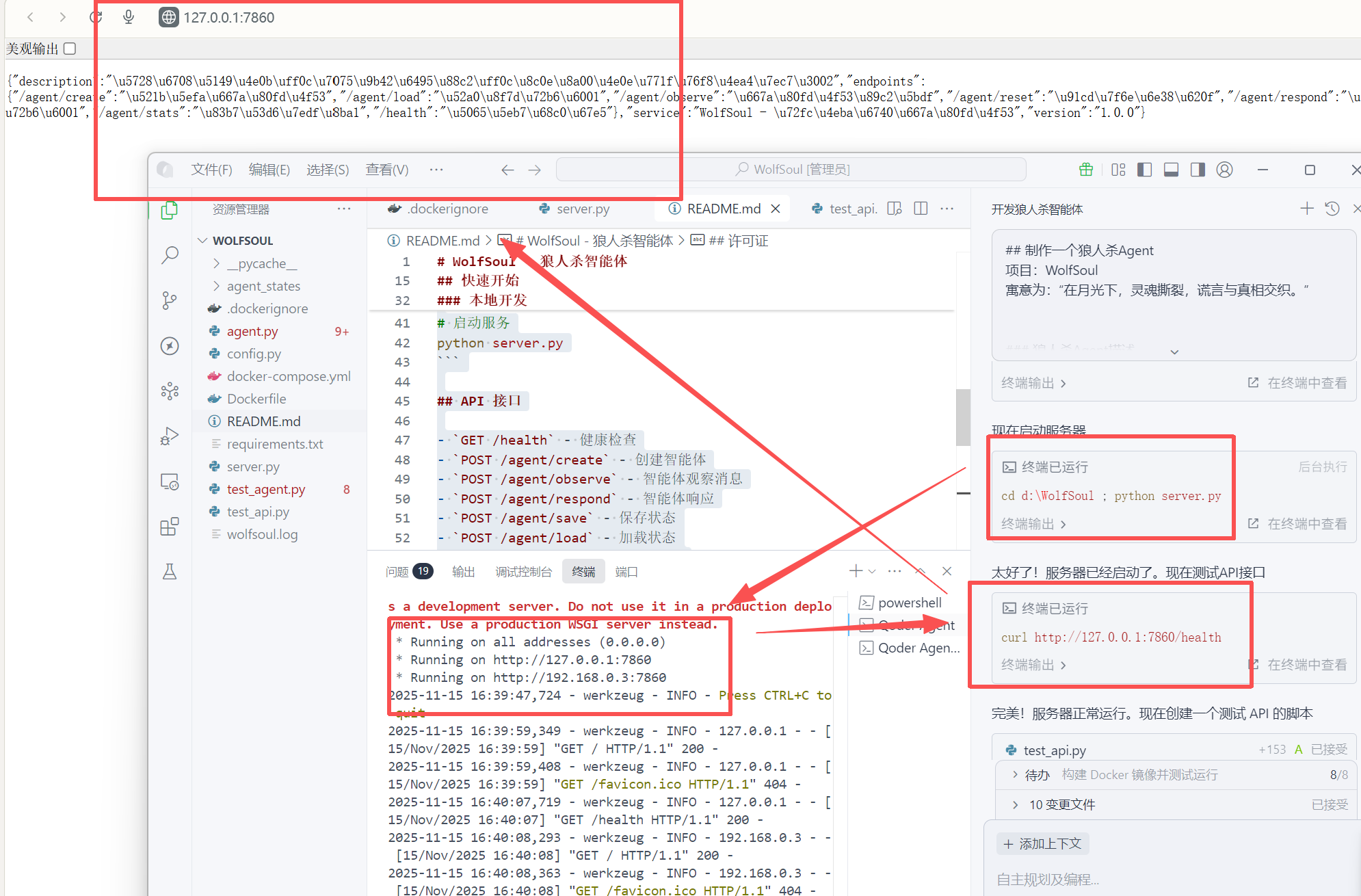Click the chat history clock icon

coord(1332,209)
